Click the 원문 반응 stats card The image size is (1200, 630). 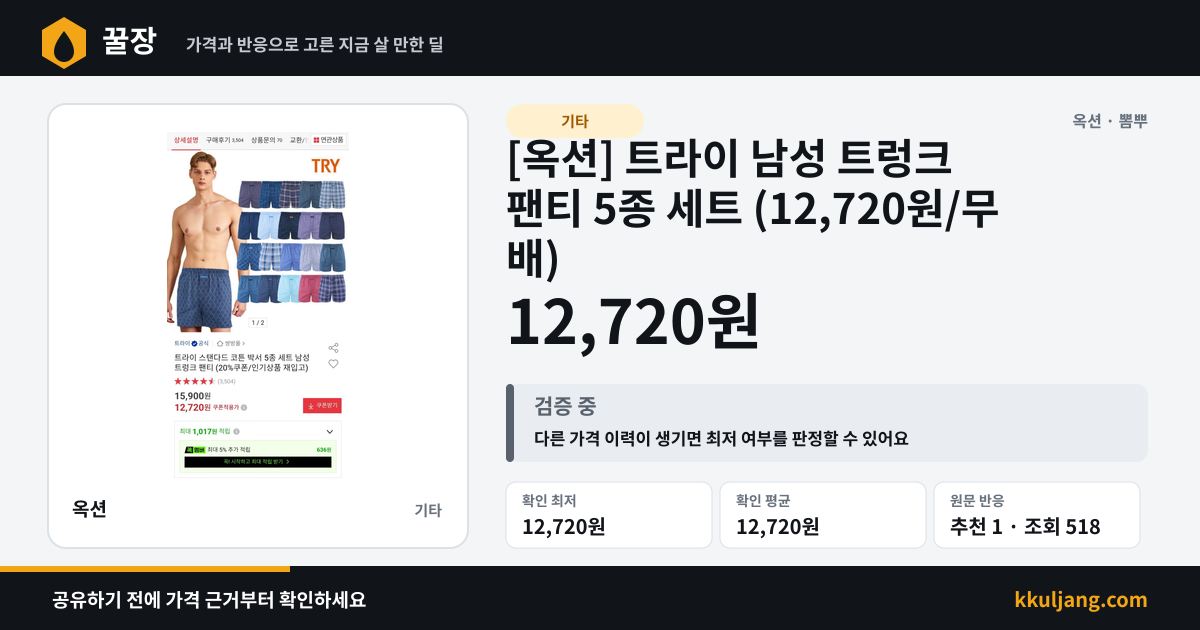coord(1037,515)
